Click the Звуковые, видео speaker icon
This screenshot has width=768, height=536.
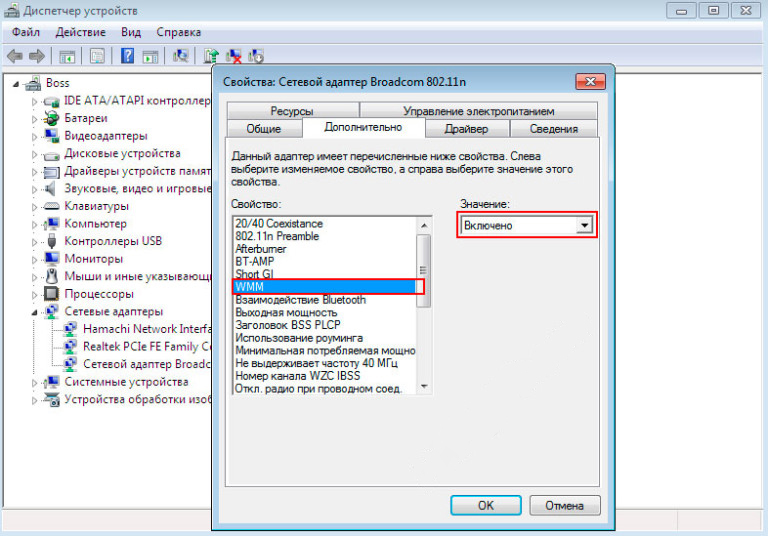(x=50, y=189)
